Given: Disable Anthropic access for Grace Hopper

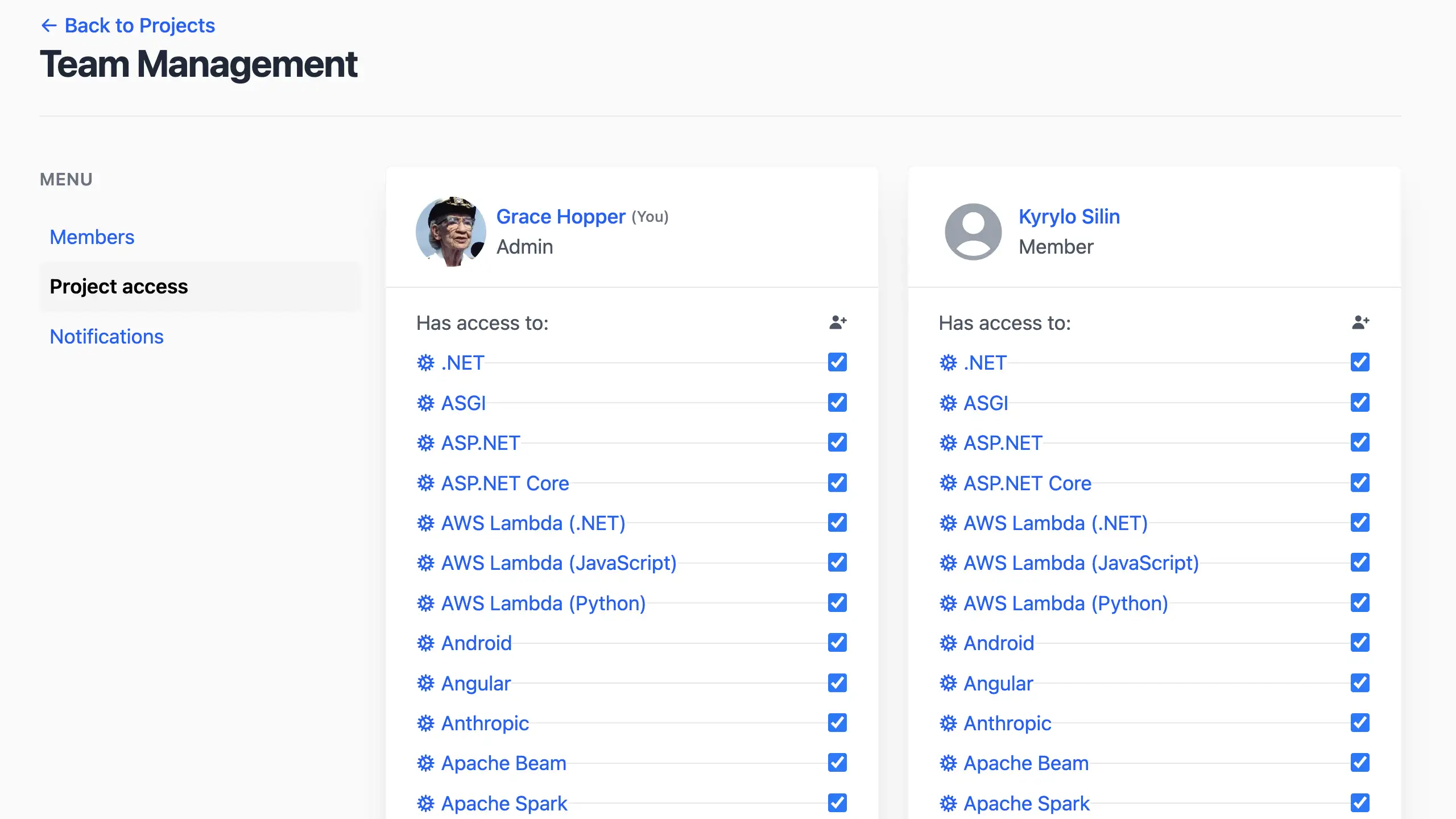Looking at the screenshot, I should (x=837, y=723).
